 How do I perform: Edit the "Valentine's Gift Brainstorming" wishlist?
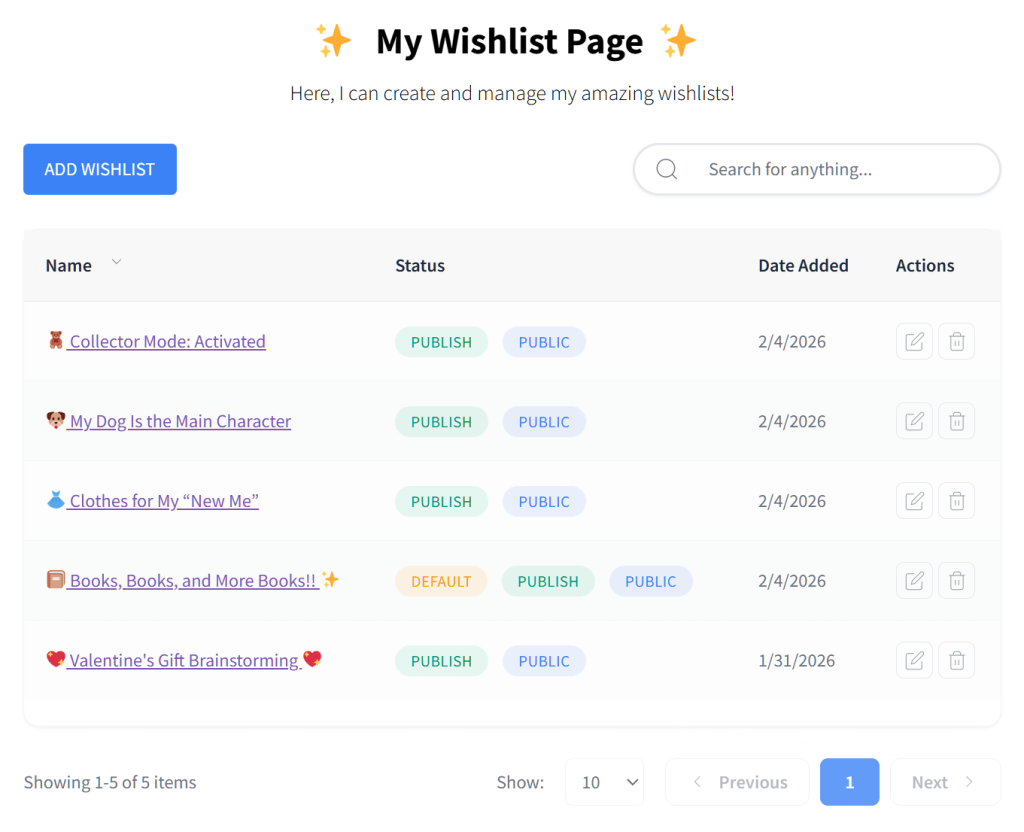[x=914, y=661]
